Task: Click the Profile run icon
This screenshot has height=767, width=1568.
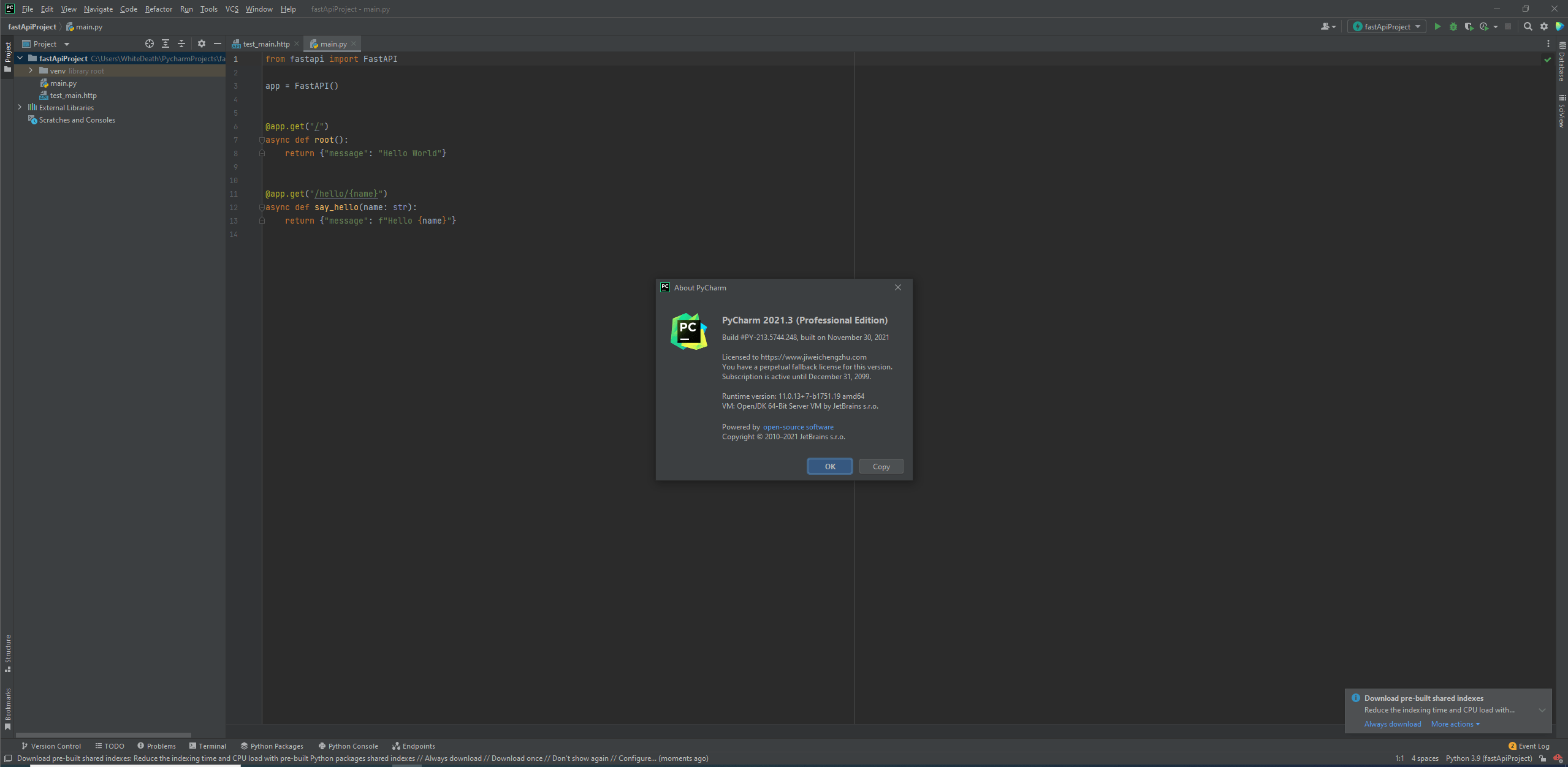Action: 1484,26
